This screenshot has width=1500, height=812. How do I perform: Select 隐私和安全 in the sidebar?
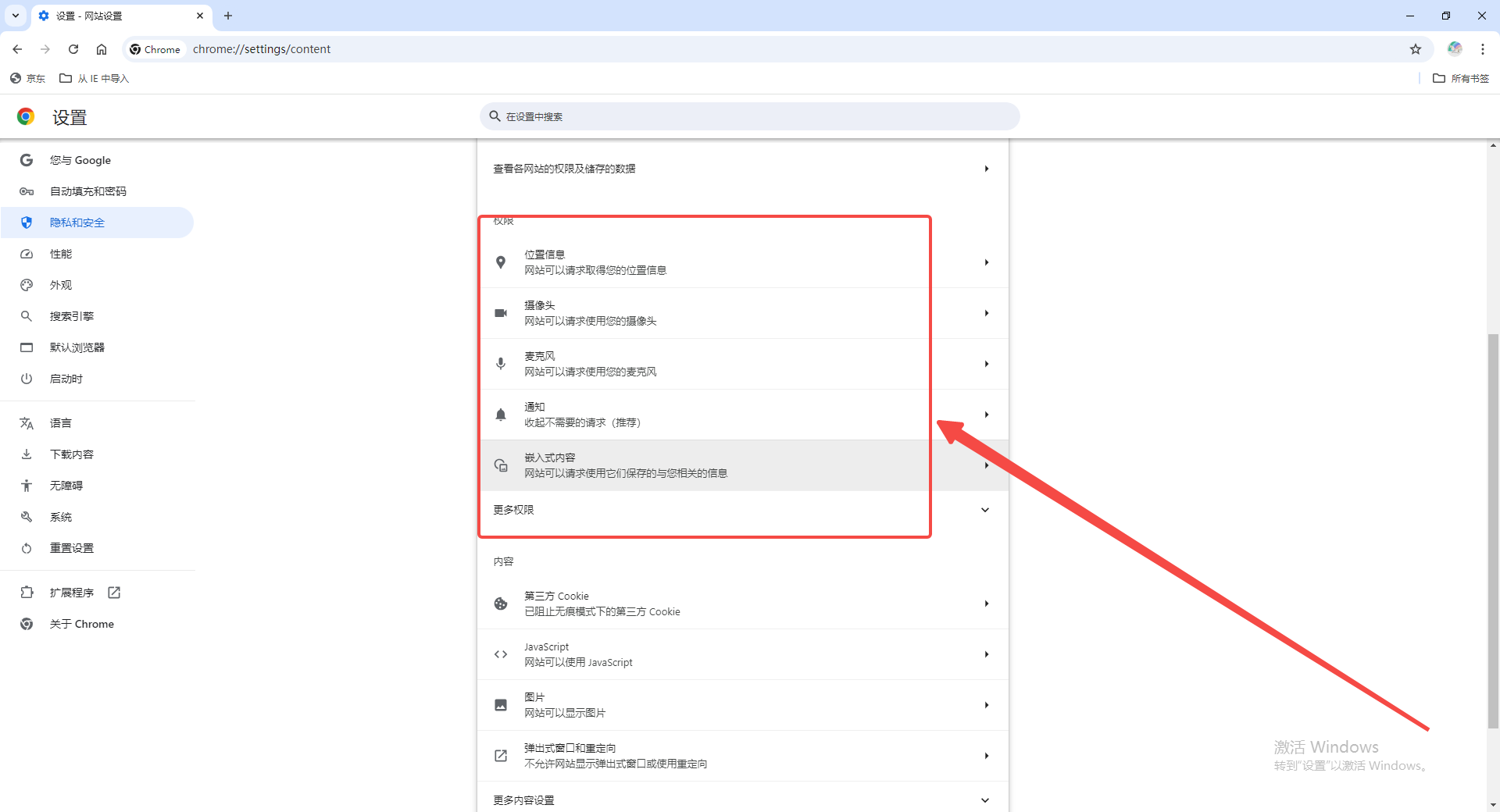98,223
